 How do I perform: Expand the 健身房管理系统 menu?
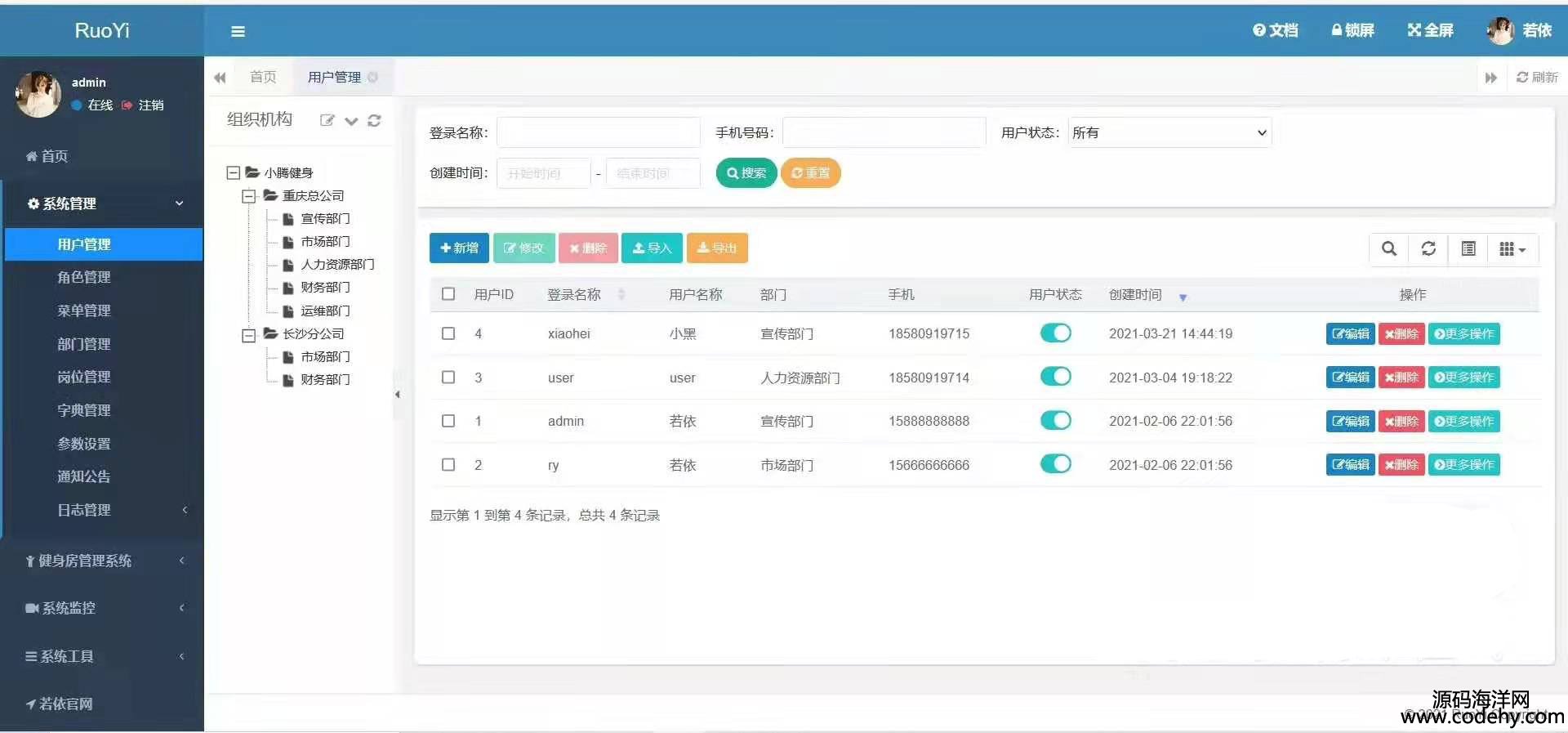[102, 561]
